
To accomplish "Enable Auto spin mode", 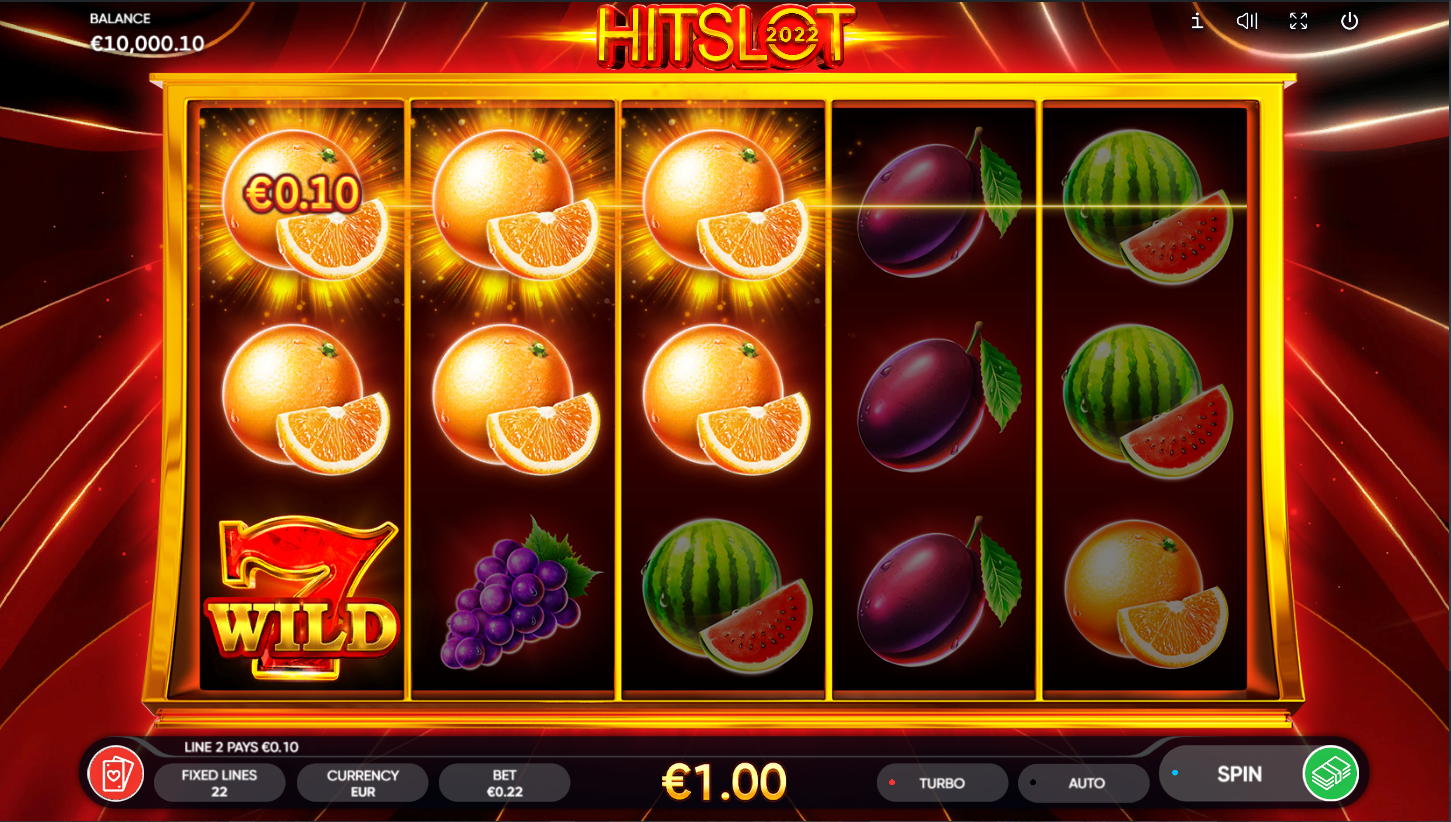I will [1084, 783].
